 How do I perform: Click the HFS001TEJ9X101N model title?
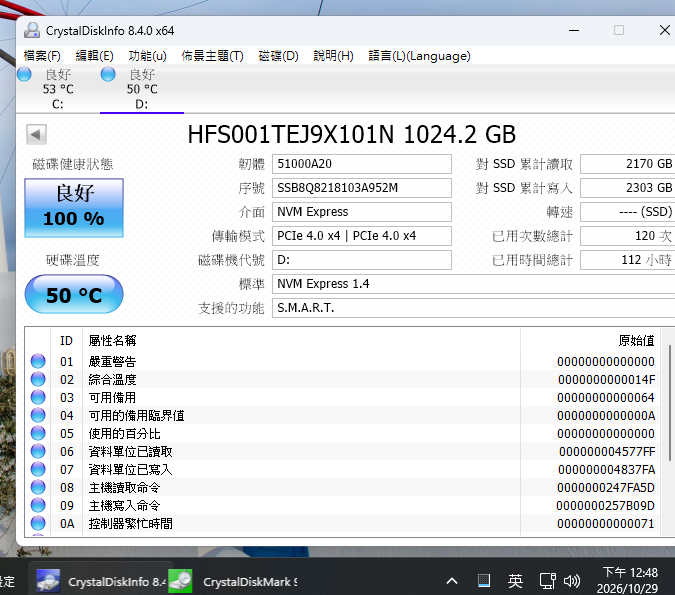(x=352, y=135)
